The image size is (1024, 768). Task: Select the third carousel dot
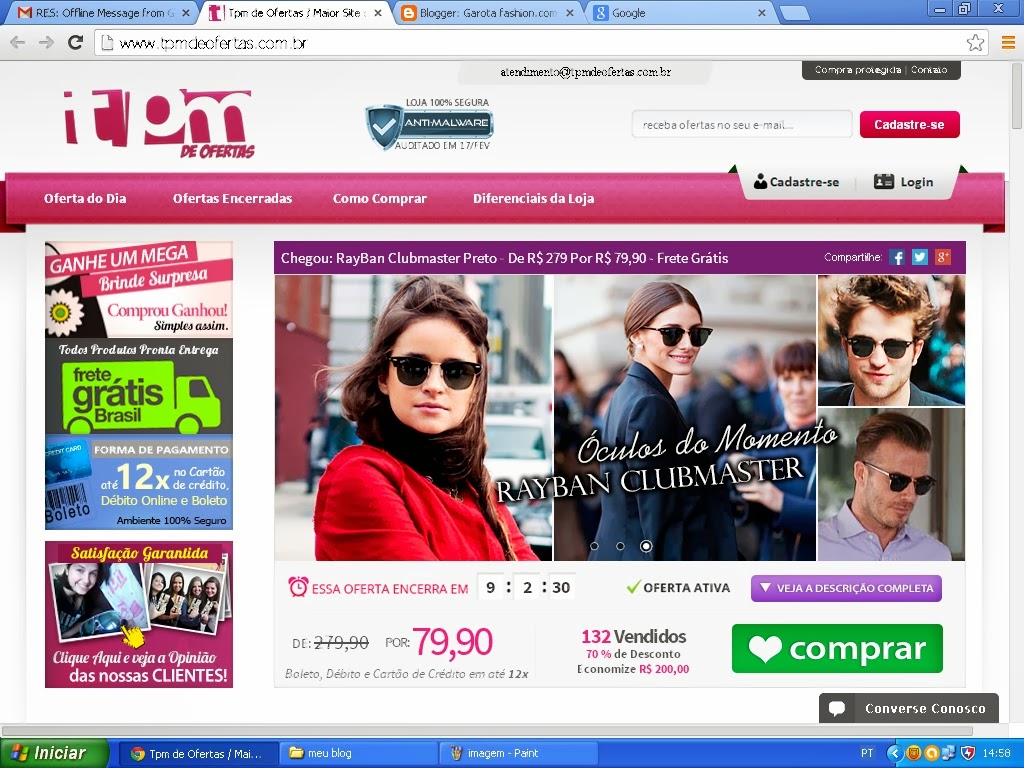pyautogui.click(x=646, y=546)
